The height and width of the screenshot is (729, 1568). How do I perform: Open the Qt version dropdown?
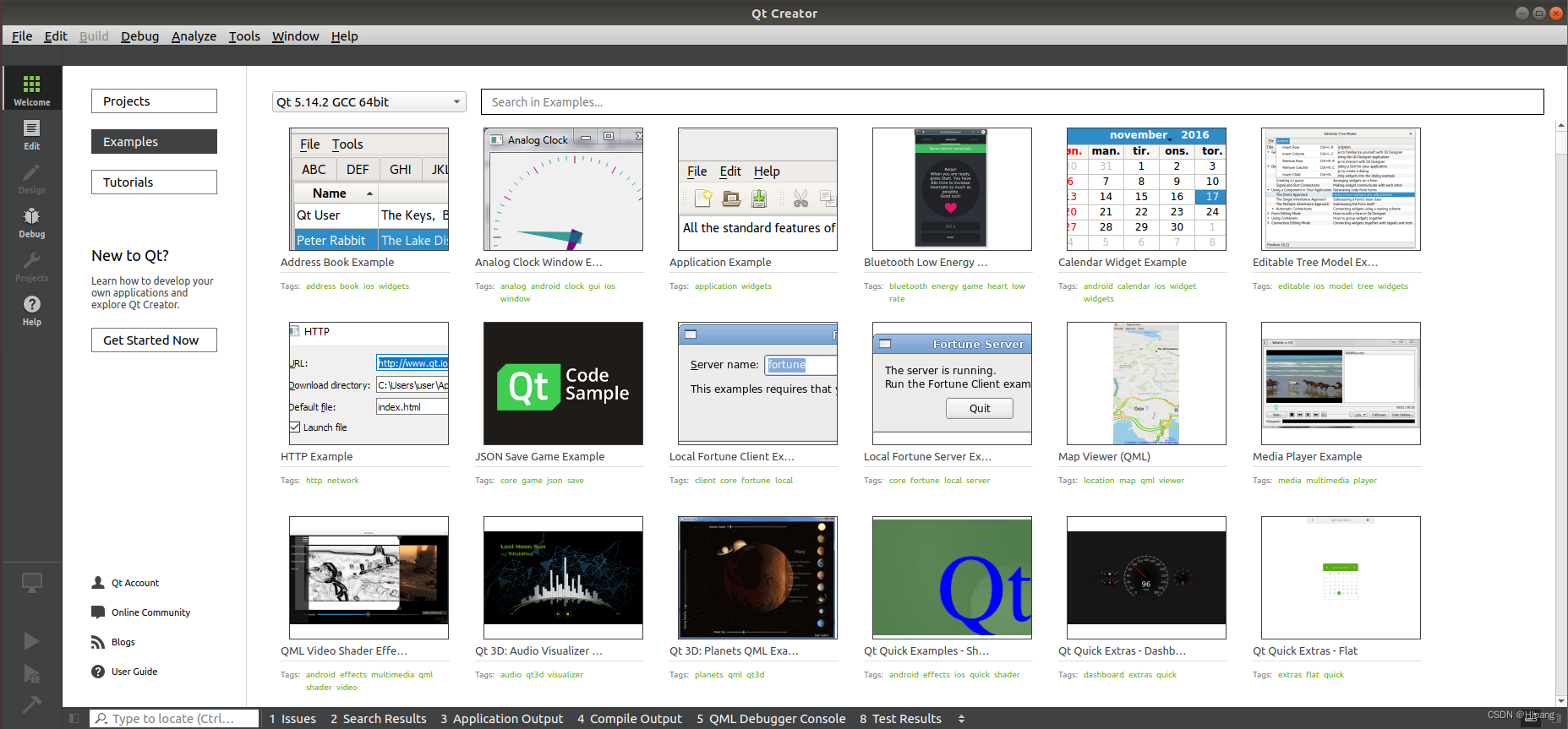pyautogui.click(x=369, y=101)
